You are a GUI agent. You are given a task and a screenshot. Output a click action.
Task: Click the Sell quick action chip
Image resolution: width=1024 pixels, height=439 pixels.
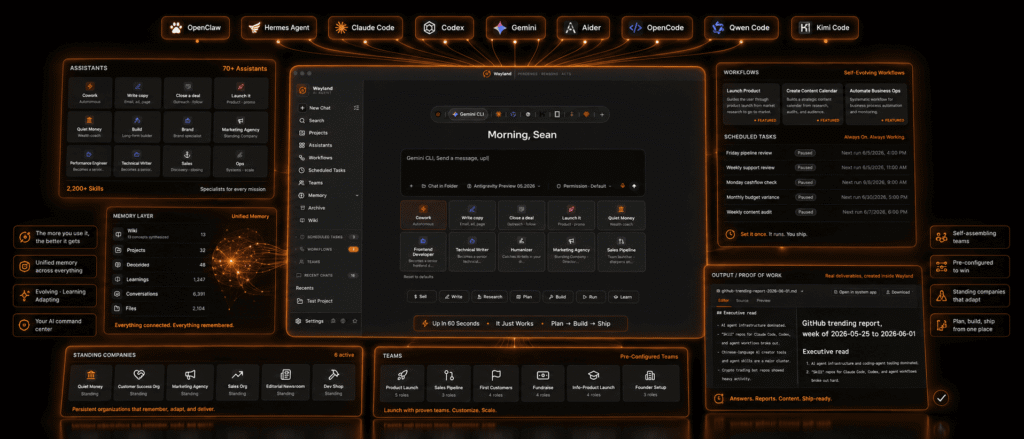tap(421, 297)
